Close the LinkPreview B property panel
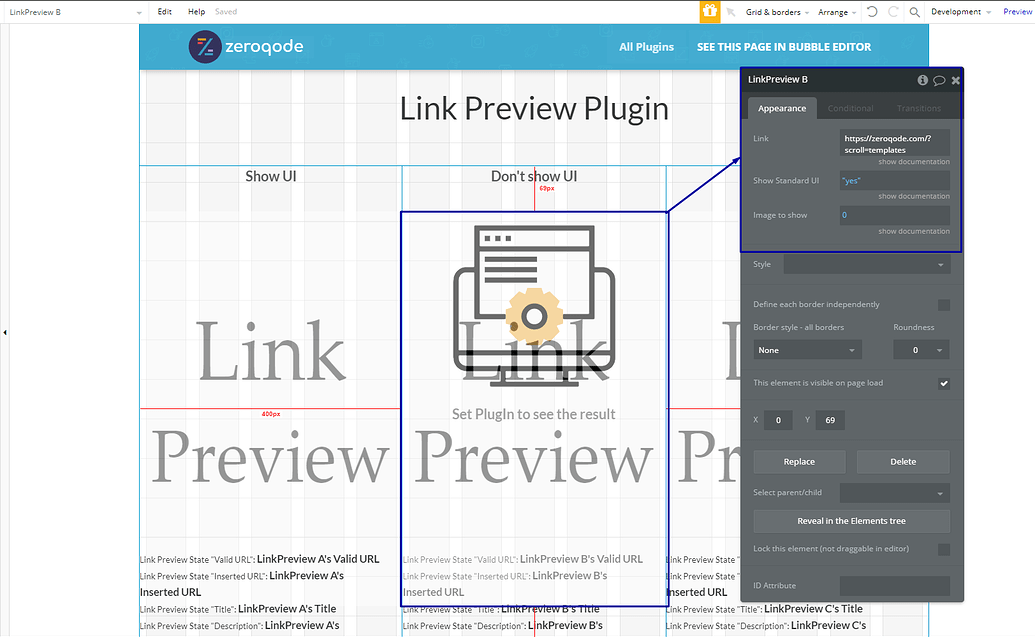The width and height of the screenshot is (1035, 637). pyautogui.click(x=955, y=80)
